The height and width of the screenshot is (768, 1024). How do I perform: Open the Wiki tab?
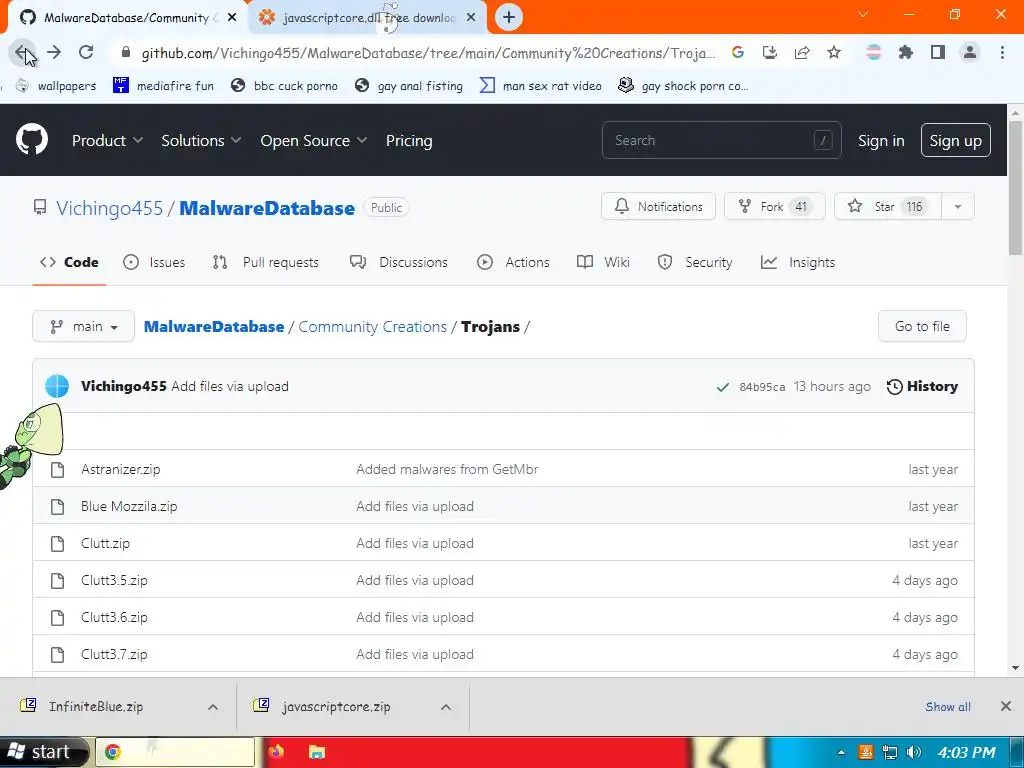coord(603,263)
